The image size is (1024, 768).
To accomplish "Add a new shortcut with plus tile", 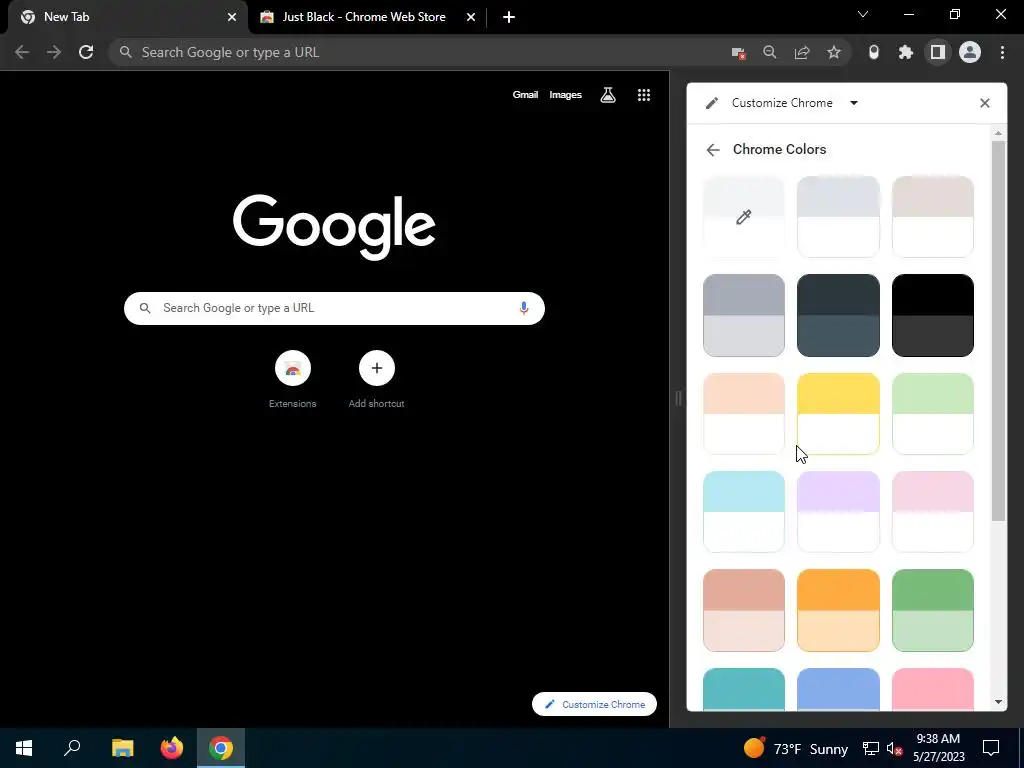I will (x=377, y=380).
